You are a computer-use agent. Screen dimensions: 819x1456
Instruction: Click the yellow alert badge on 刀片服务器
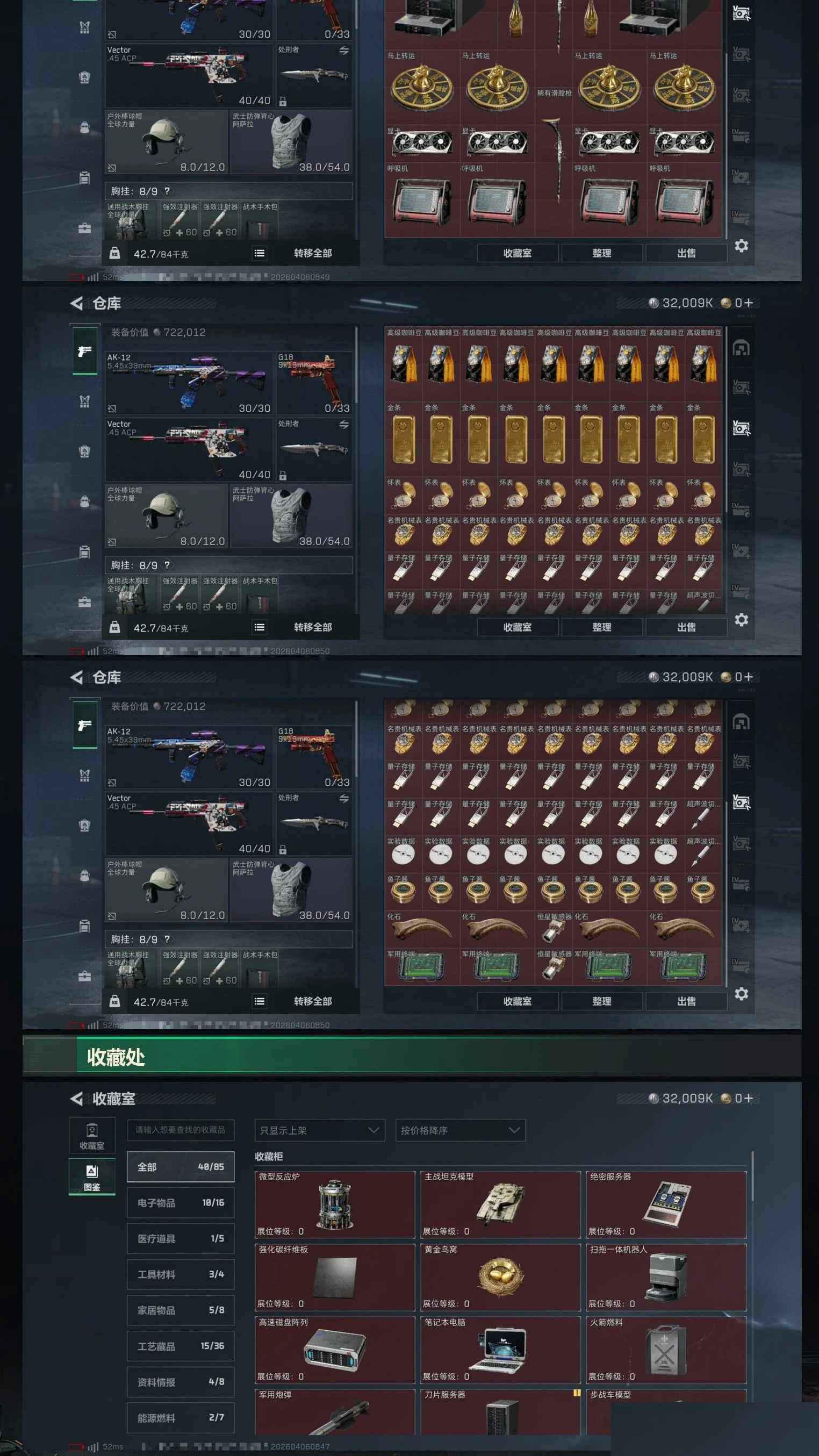pyautogui.click(x=577, y=1393)
